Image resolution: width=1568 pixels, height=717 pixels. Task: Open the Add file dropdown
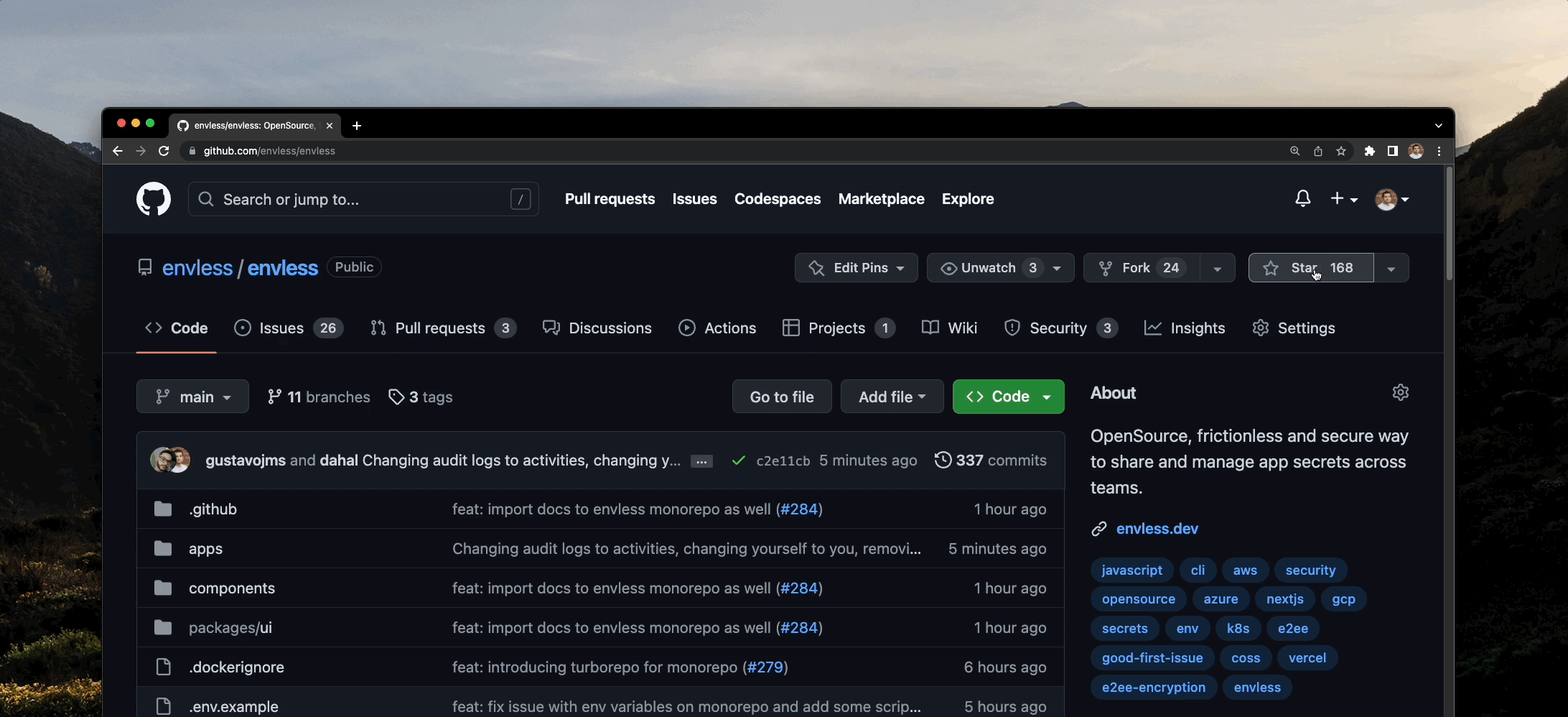892,397
